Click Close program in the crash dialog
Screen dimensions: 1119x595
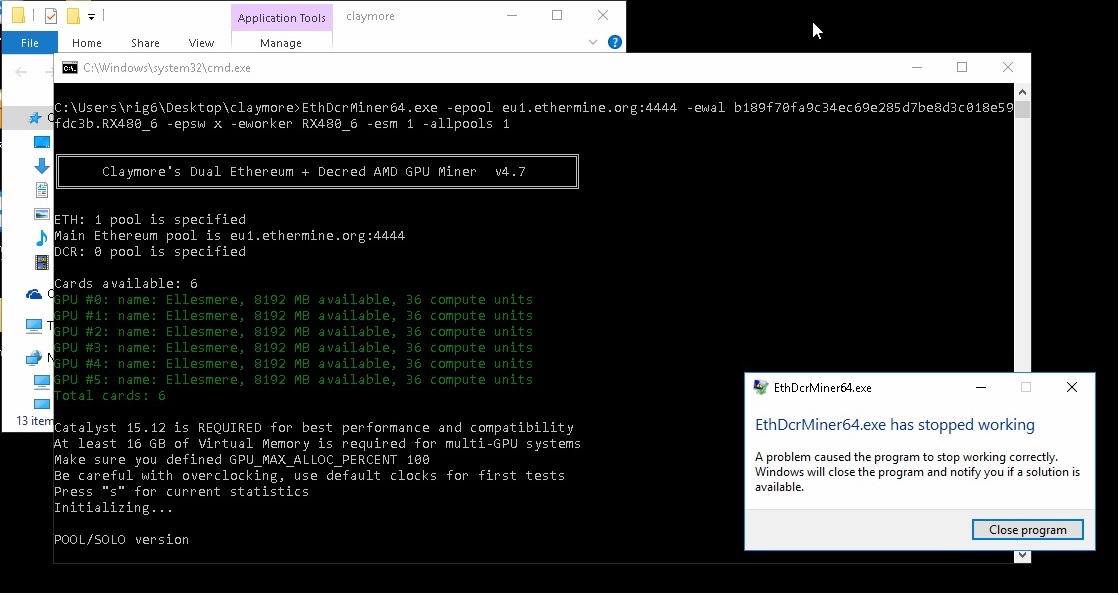pos(1028,529)
